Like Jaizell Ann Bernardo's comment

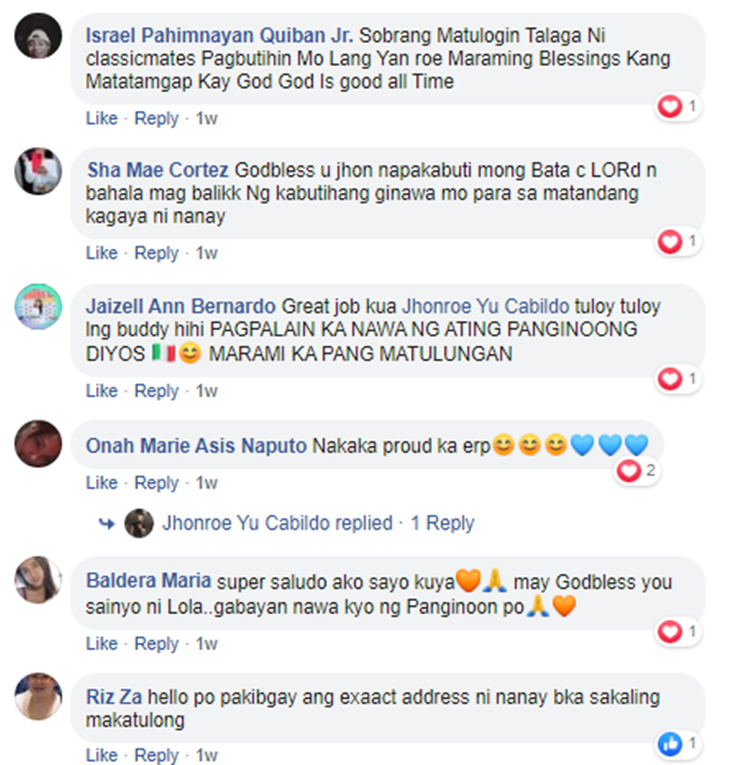(102, 391)
